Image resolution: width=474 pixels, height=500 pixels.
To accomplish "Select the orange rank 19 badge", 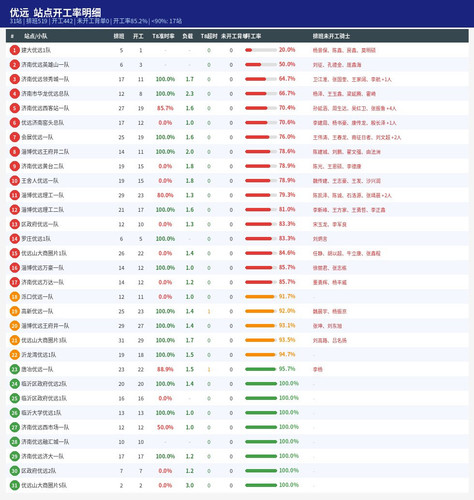I will coord(14,311).
